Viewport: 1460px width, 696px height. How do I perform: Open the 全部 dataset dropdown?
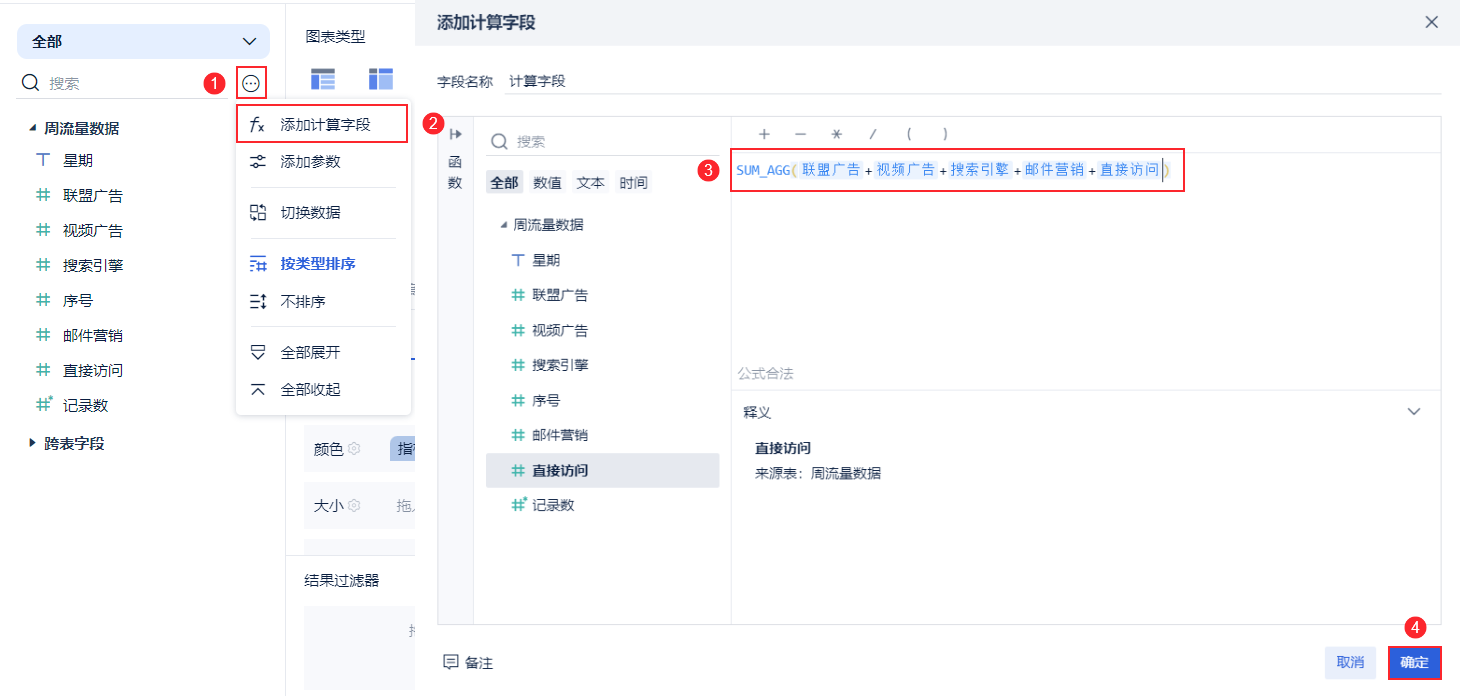[x=143, y=42]
